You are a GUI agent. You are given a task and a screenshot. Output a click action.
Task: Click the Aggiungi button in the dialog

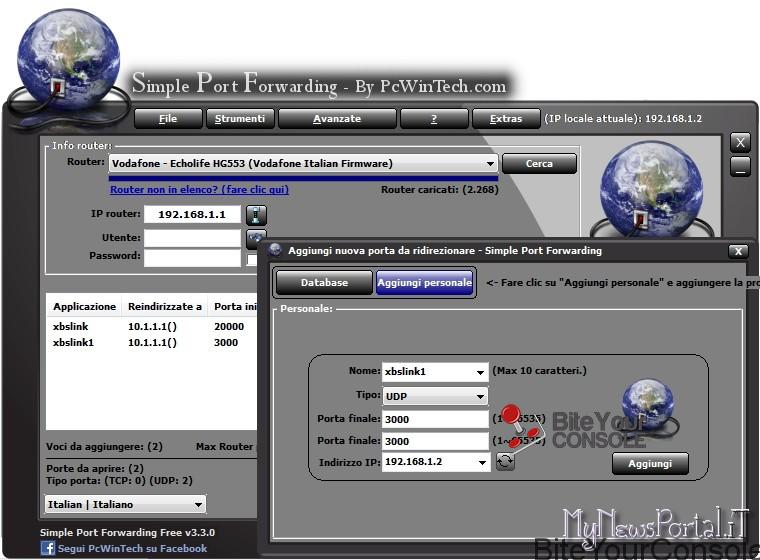650,464
